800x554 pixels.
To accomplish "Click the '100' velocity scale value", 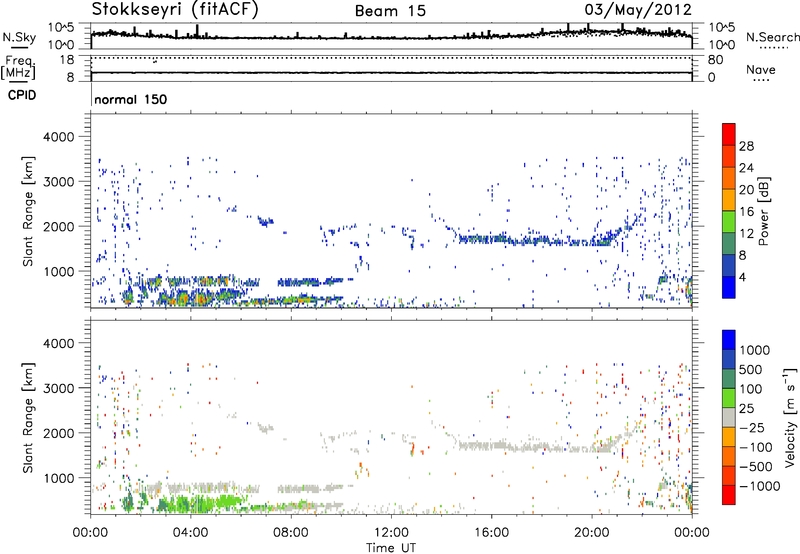I will tap(751, 389).
